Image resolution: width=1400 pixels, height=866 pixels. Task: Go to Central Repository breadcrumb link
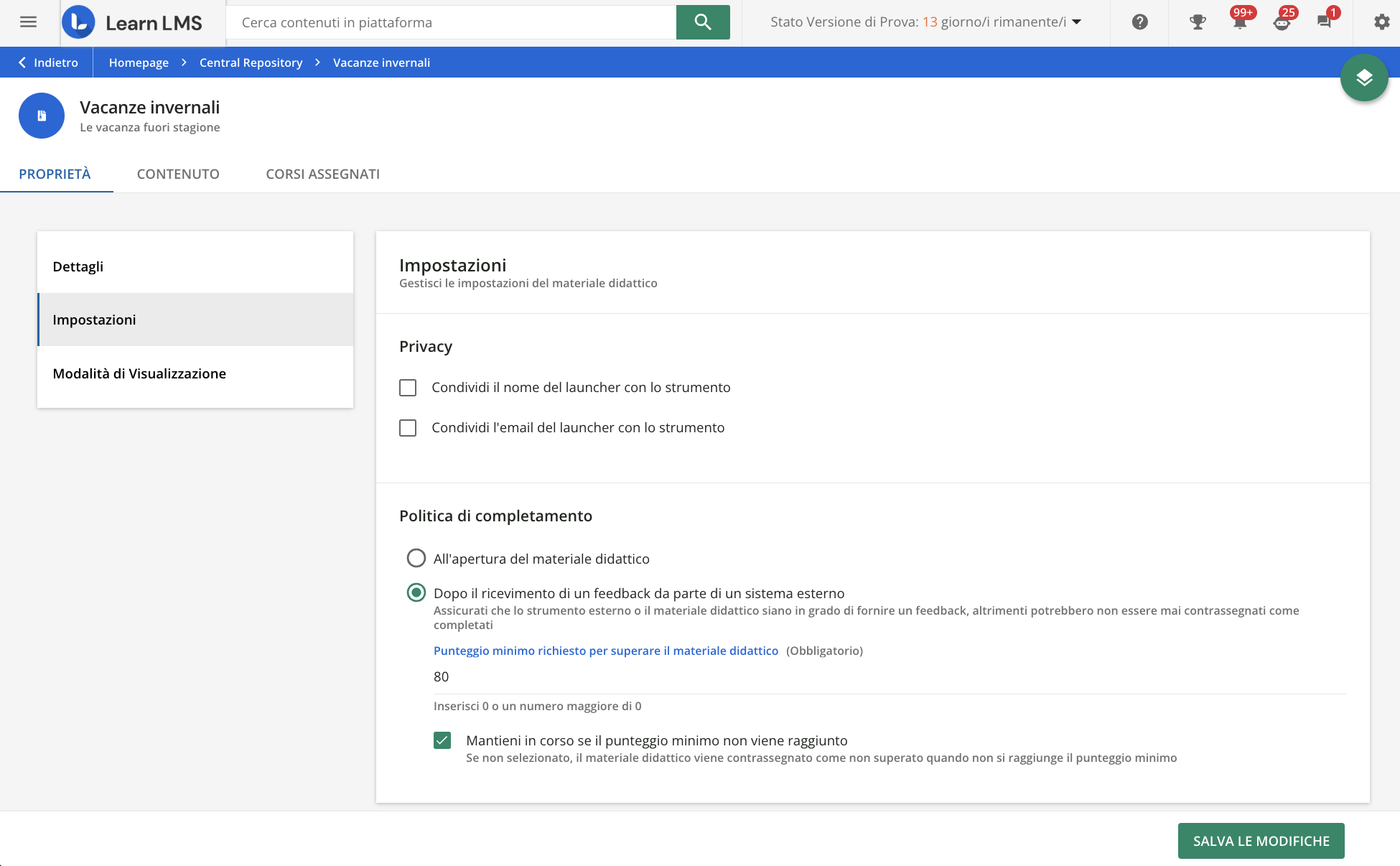pos(251,62)
